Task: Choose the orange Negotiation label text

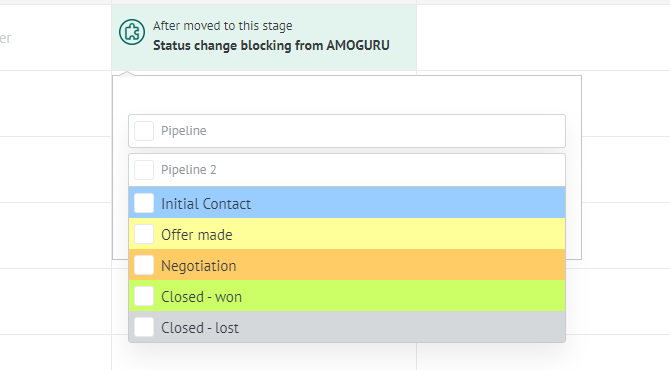Action: (x=199, y=266)
